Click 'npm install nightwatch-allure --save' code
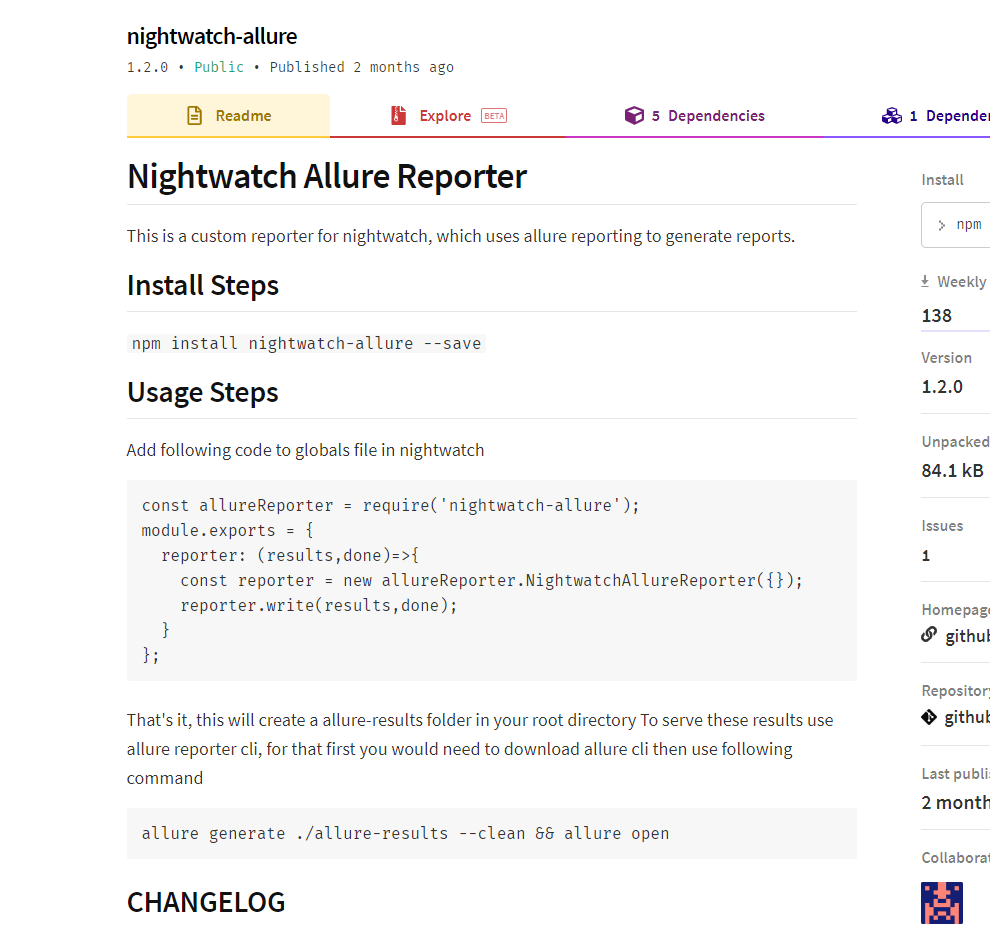 pyautogui.click(x=306, y=343)
